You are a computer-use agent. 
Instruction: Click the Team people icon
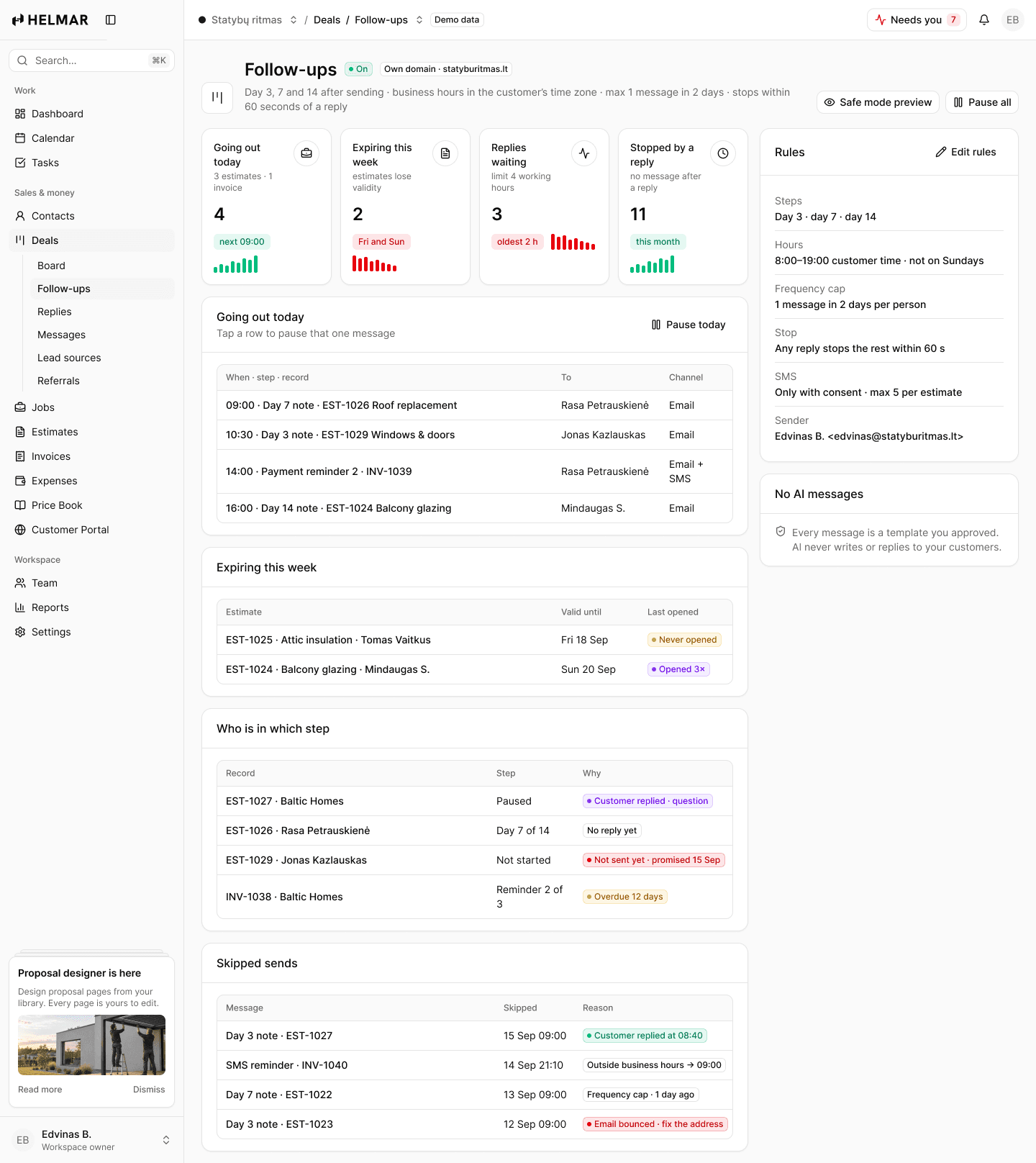[x=20, y=583]
